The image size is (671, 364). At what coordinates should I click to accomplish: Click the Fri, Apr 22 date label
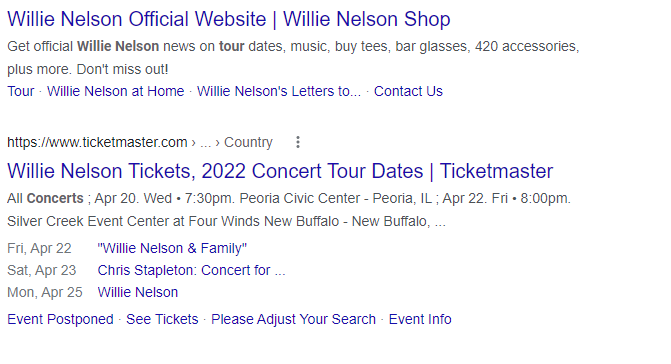(x=39, y=248)
